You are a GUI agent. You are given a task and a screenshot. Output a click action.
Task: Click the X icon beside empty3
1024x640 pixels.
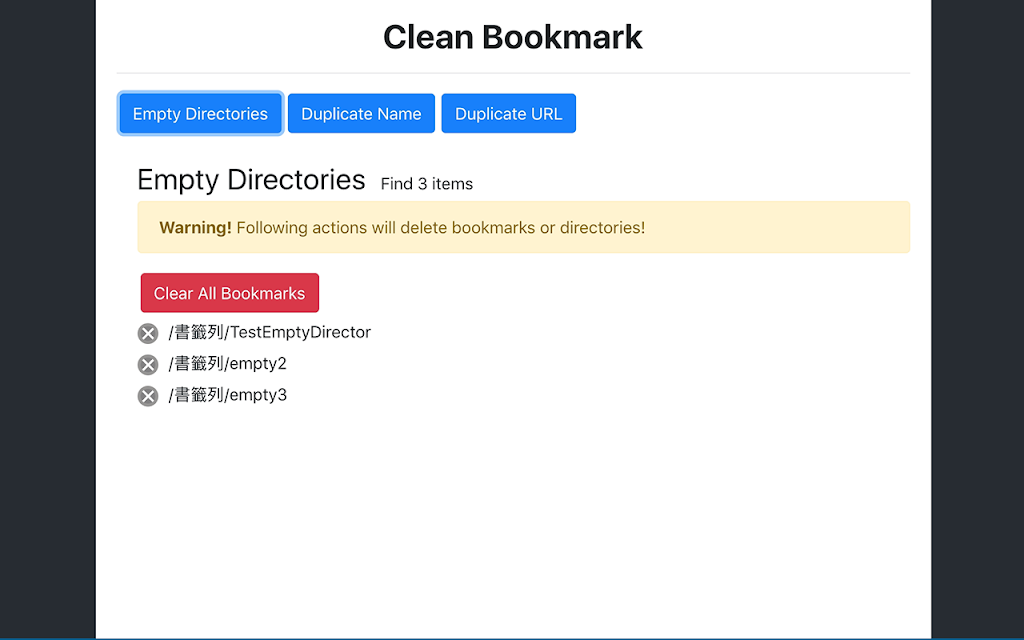tap(148, 396)
